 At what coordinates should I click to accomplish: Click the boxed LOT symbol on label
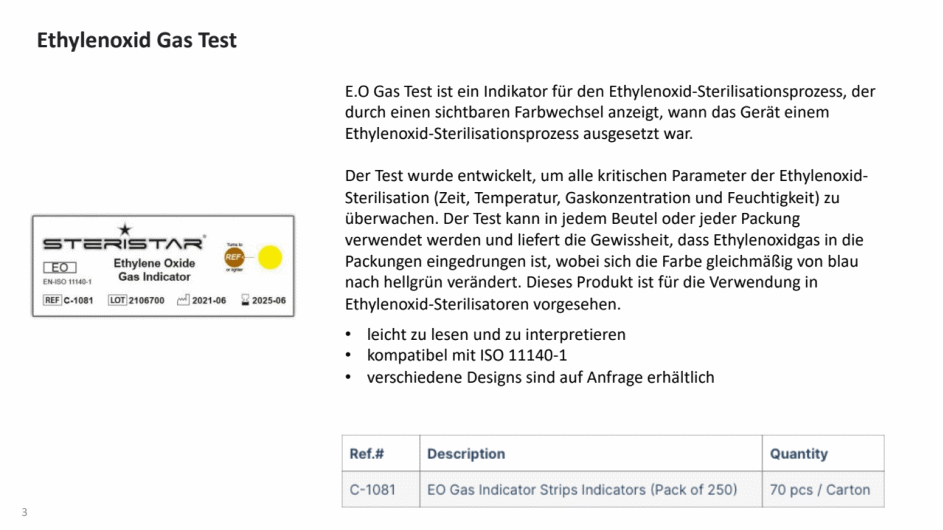tap(117, 300)
